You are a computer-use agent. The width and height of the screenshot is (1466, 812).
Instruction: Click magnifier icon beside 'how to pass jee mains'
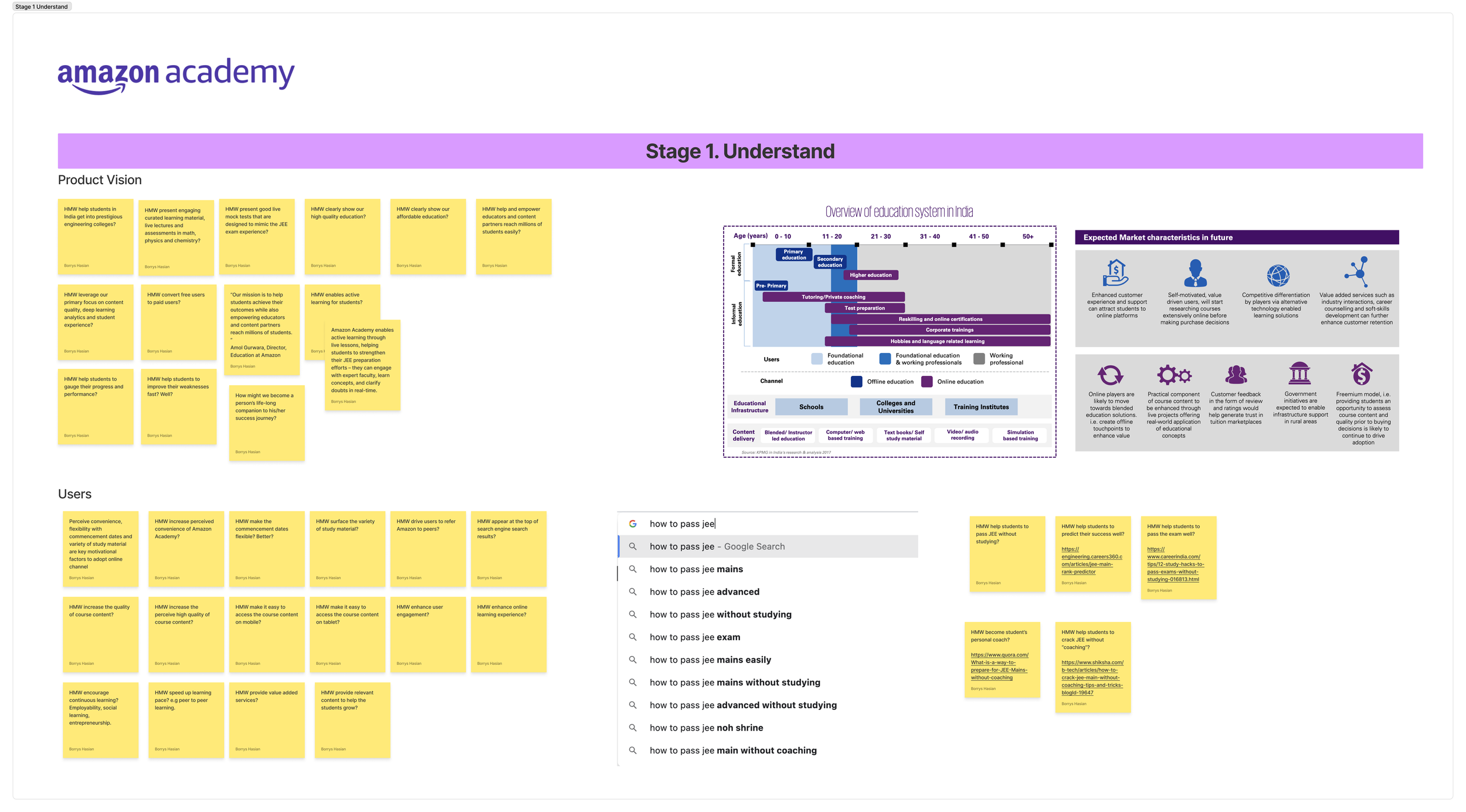click(633, 569)
